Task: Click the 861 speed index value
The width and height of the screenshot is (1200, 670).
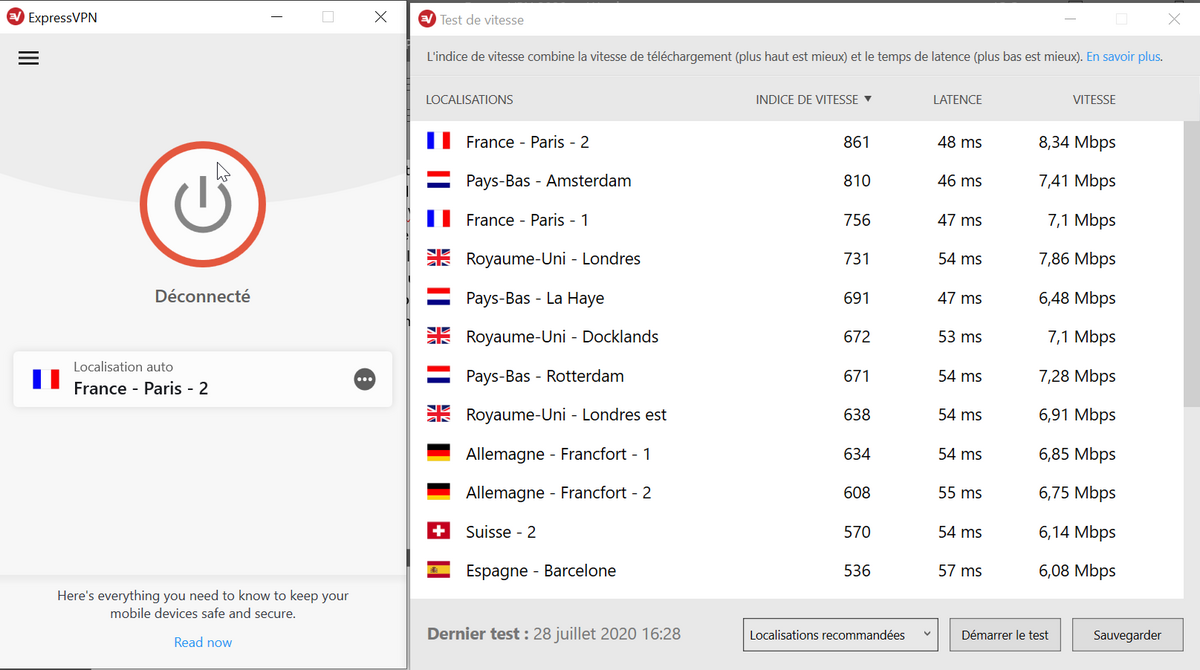Action: tap(857, 142)
